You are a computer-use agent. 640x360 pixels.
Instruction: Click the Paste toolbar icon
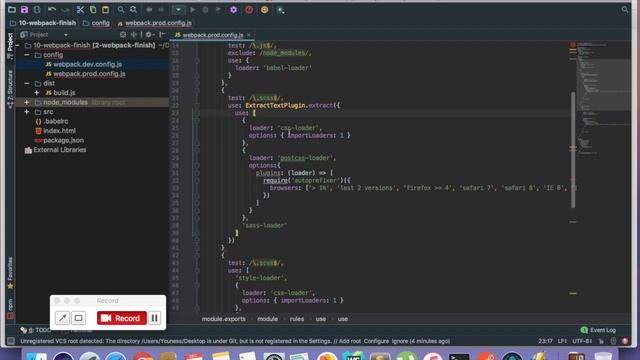106,10
